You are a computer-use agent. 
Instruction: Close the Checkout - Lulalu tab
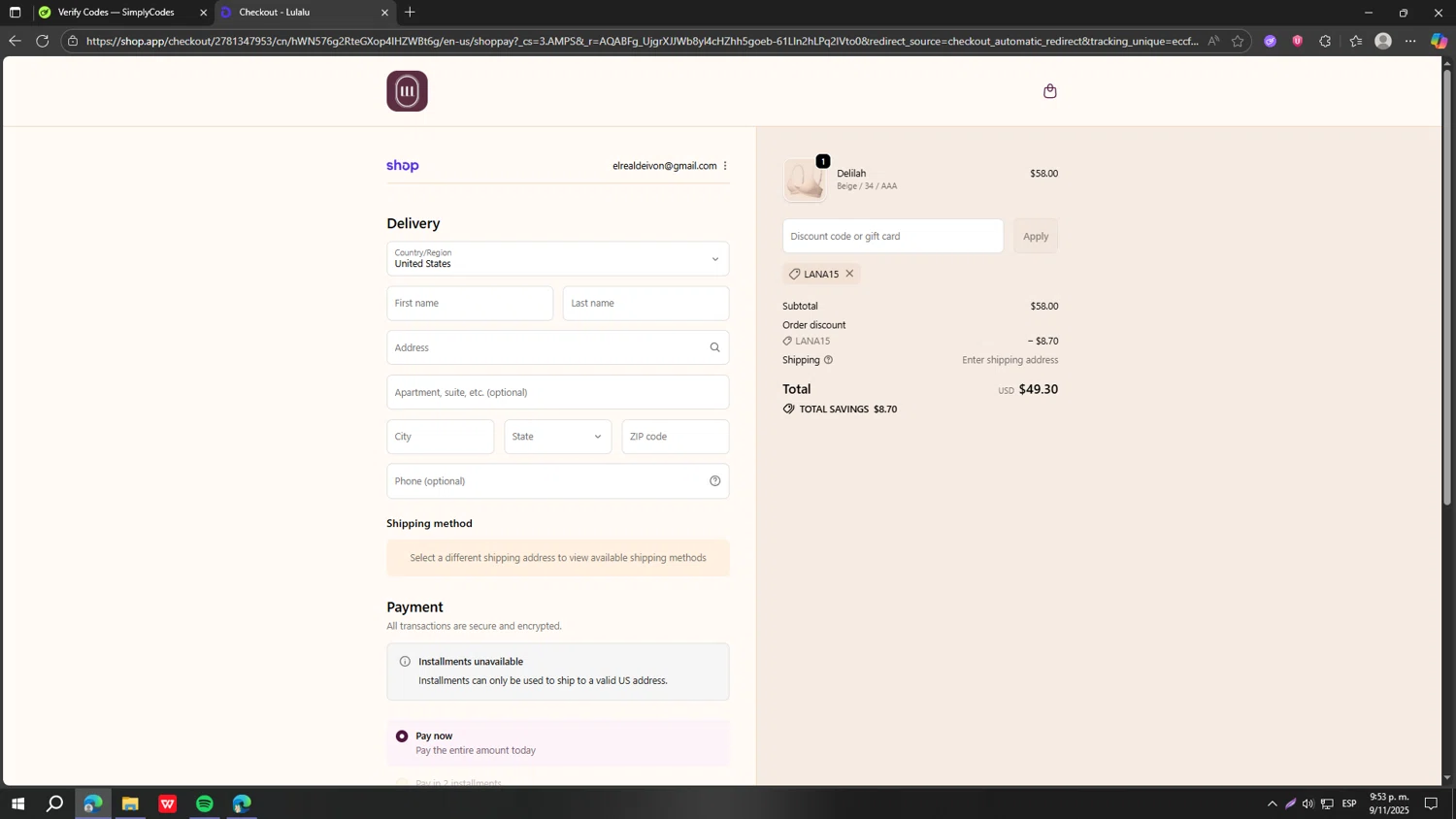coord(384,13)
